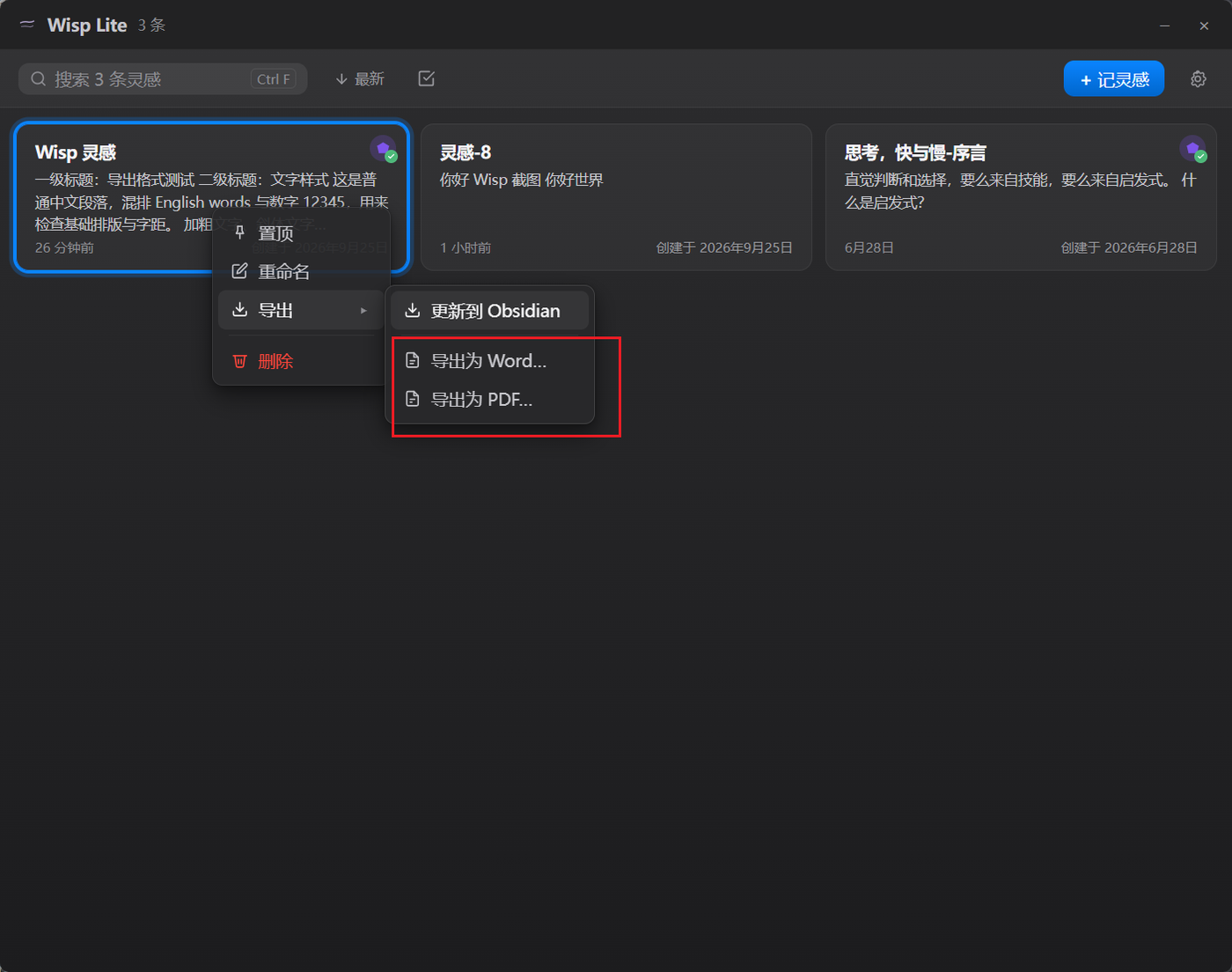Click the 你好 Wisp 截图 你好世界 preview text
The image size is (1232, 972).
pyautogui.click(x=522, y=180)
